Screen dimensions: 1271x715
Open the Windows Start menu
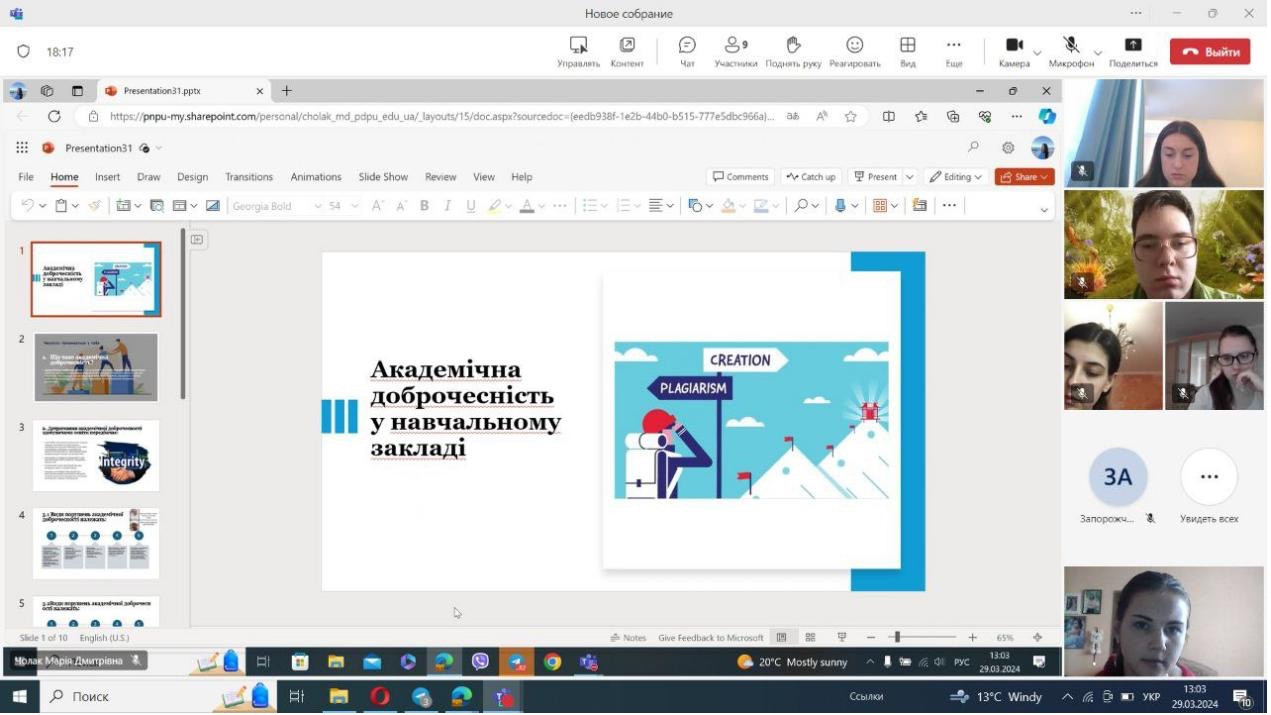tap(19, 698)
